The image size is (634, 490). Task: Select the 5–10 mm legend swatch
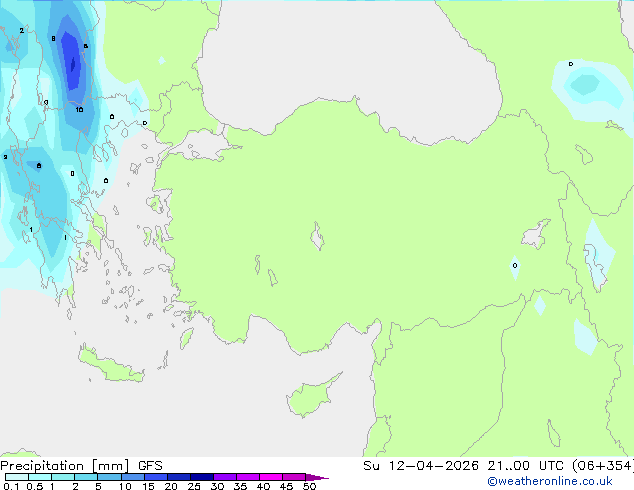coord(109,477)
